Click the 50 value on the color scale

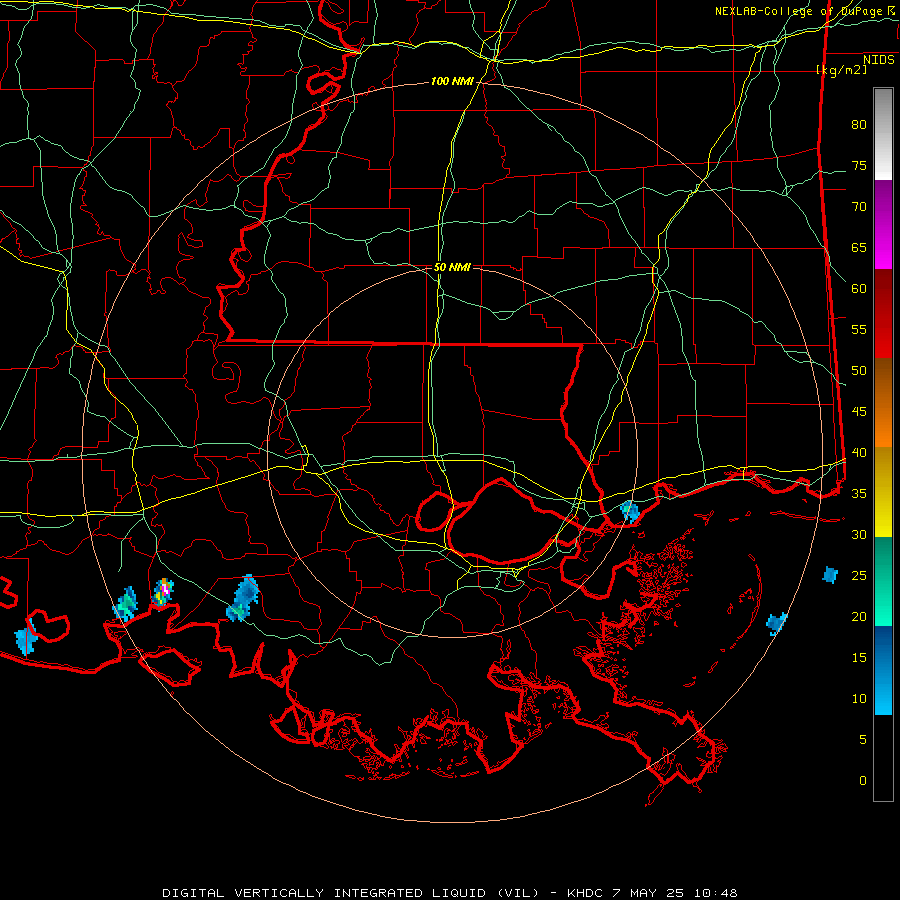point(859,371)
